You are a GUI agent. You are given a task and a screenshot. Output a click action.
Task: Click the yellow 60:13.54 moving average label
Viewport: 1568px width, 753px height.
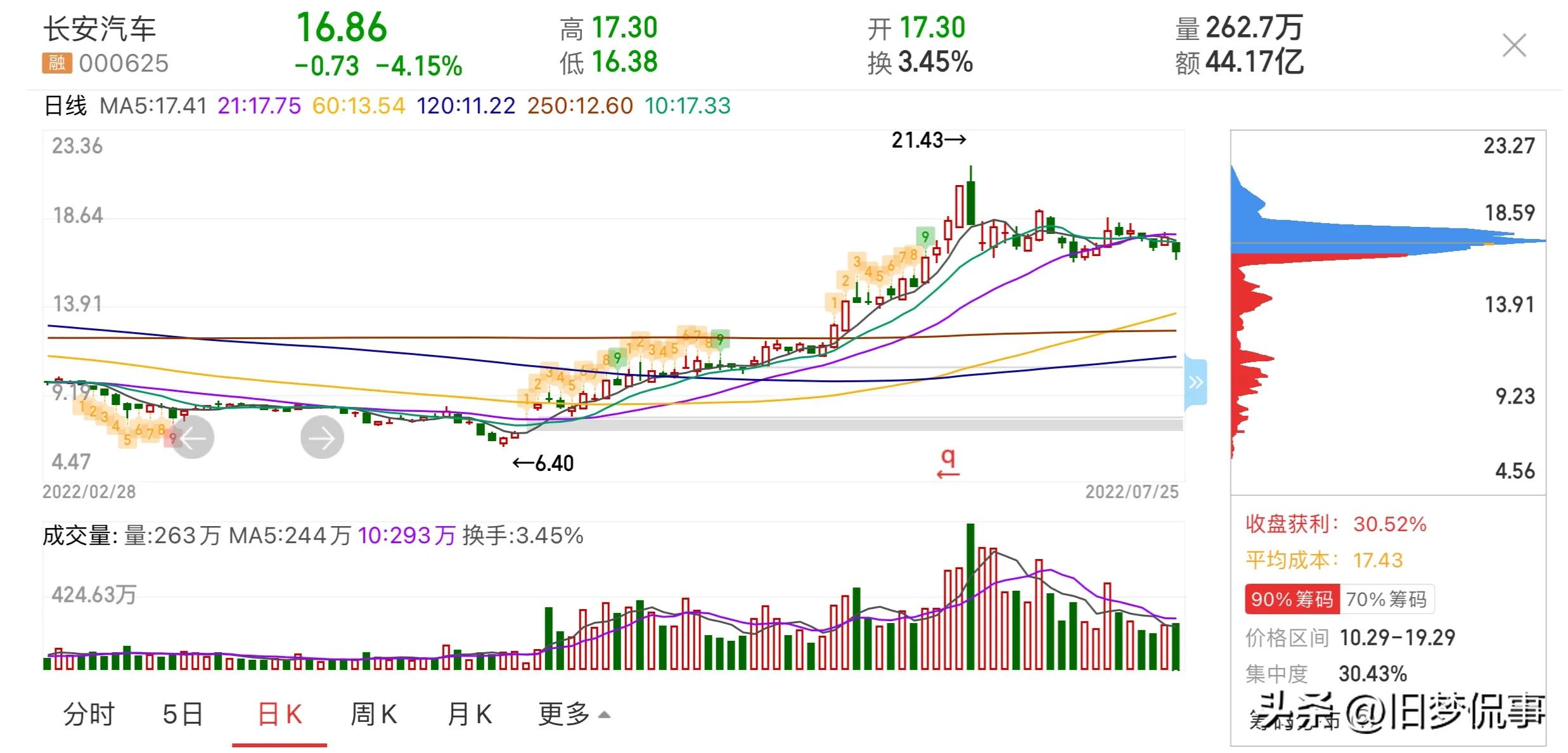[359, 106]
